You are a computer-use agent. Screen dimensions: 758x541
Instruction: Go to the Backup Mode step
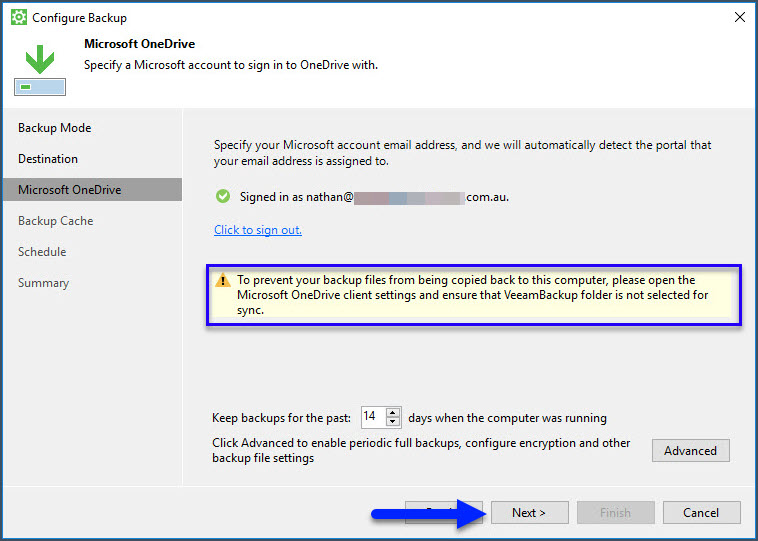coord(54,128)
